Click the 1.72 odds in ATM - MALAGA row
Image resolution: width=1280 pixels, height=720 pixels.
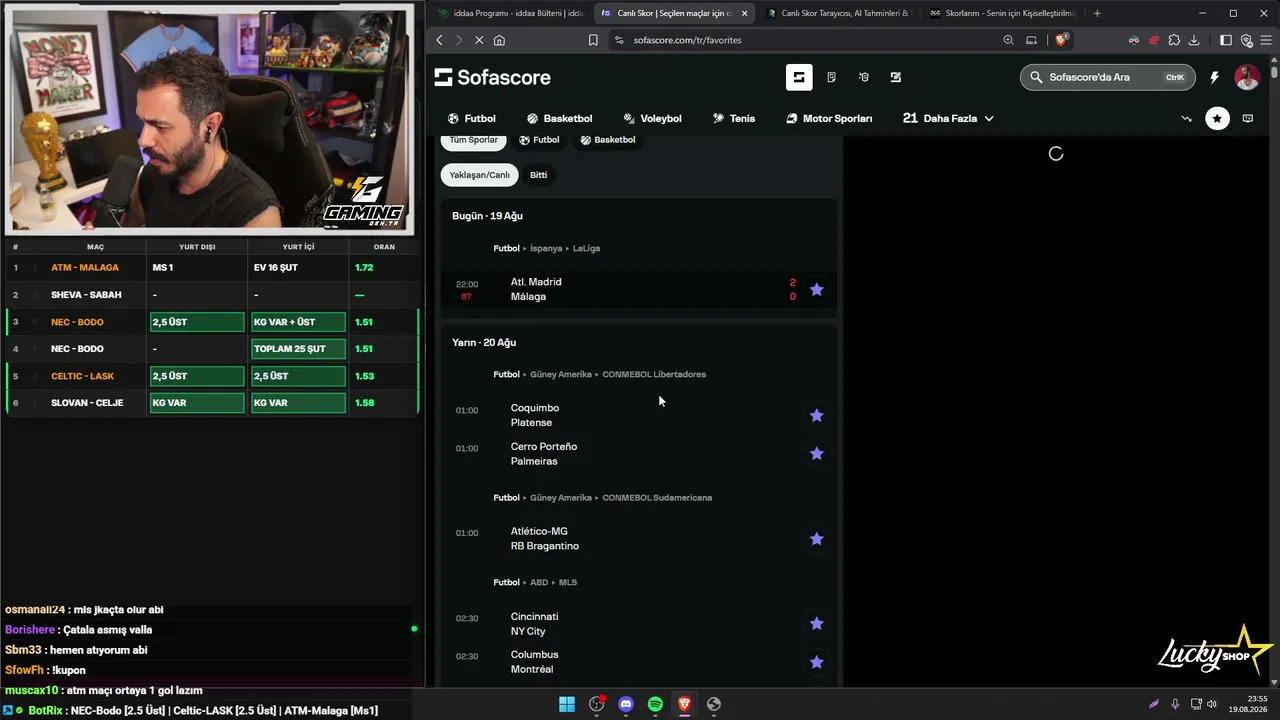[364, 268]
